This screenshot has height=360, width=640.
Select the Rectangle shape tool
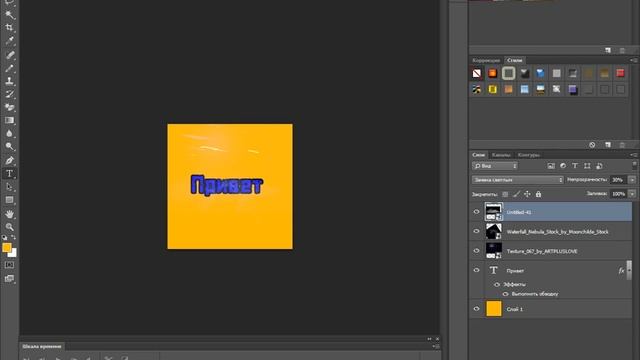click(9, 200)
